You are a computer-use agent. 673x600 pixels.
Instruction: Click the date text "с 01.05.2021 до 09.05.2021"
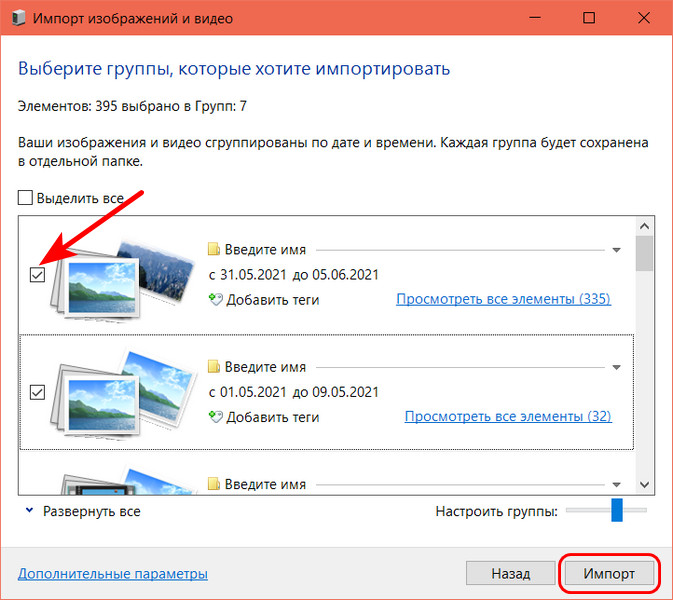[x=294, y=392]
